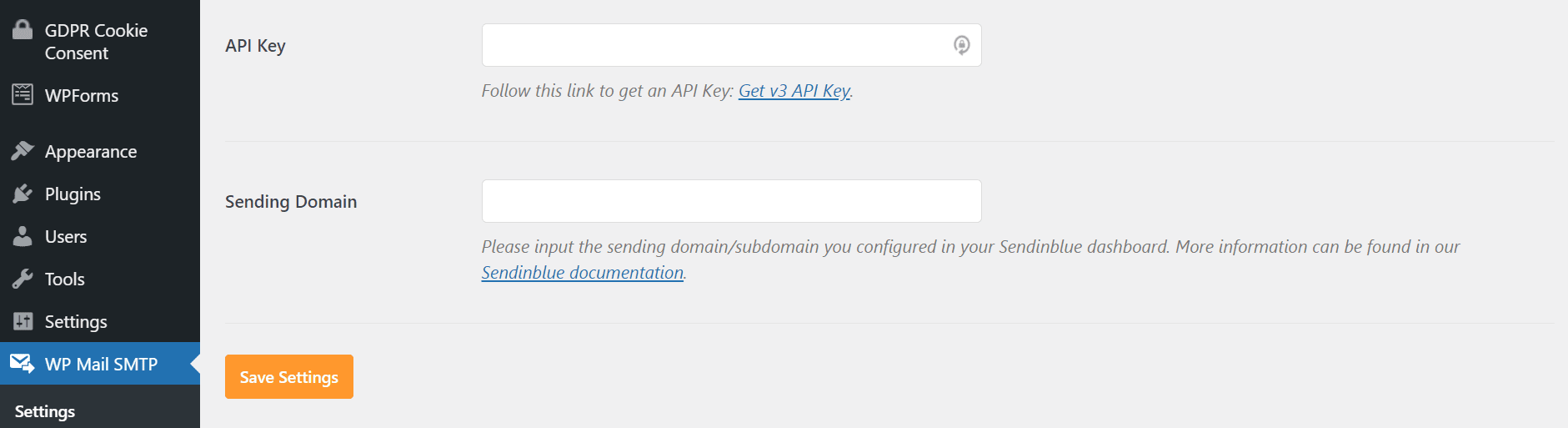Click the Tools wrench icon
Screen dimensions: 1568x428
(23, 279)
